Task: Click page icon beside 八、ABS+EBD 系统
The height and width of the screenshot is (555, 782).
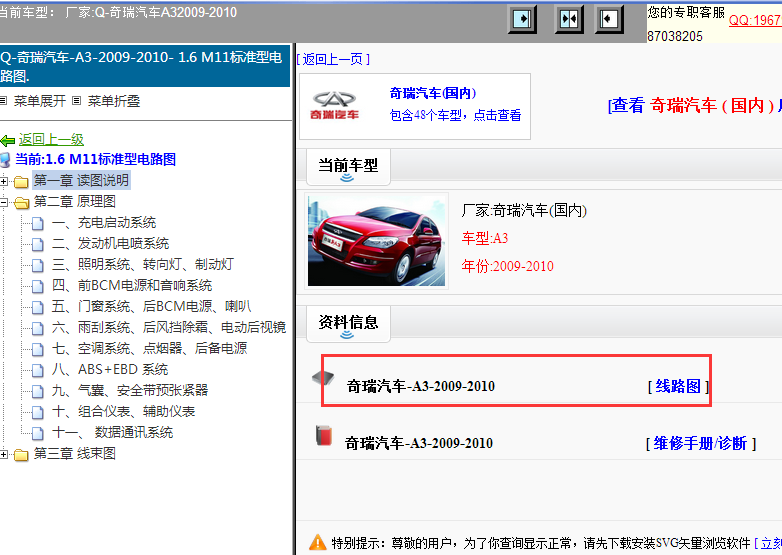Action: coord(38,370)
